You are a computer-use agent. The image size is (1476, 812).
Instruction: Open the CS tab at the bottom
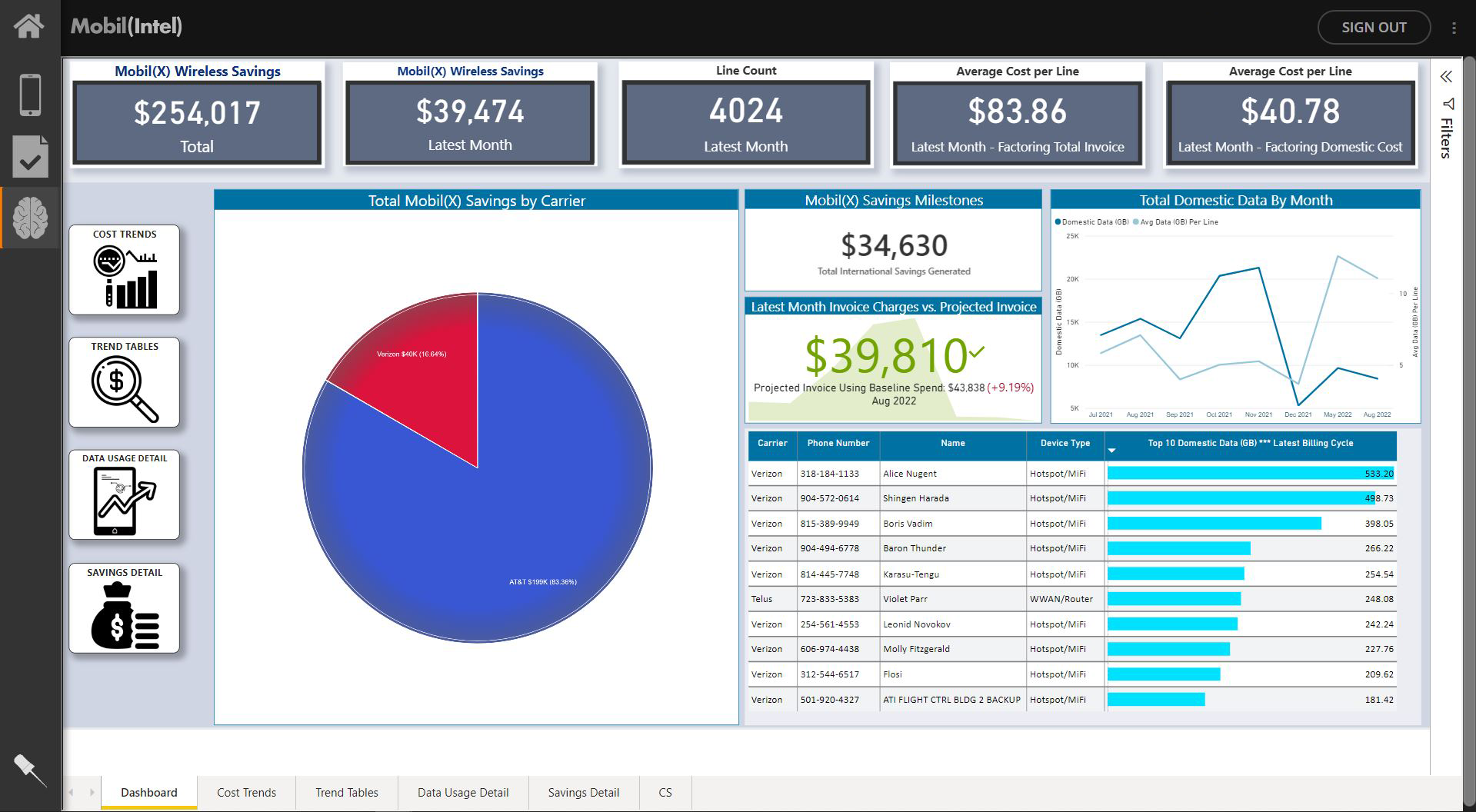[x=665, y=792]
